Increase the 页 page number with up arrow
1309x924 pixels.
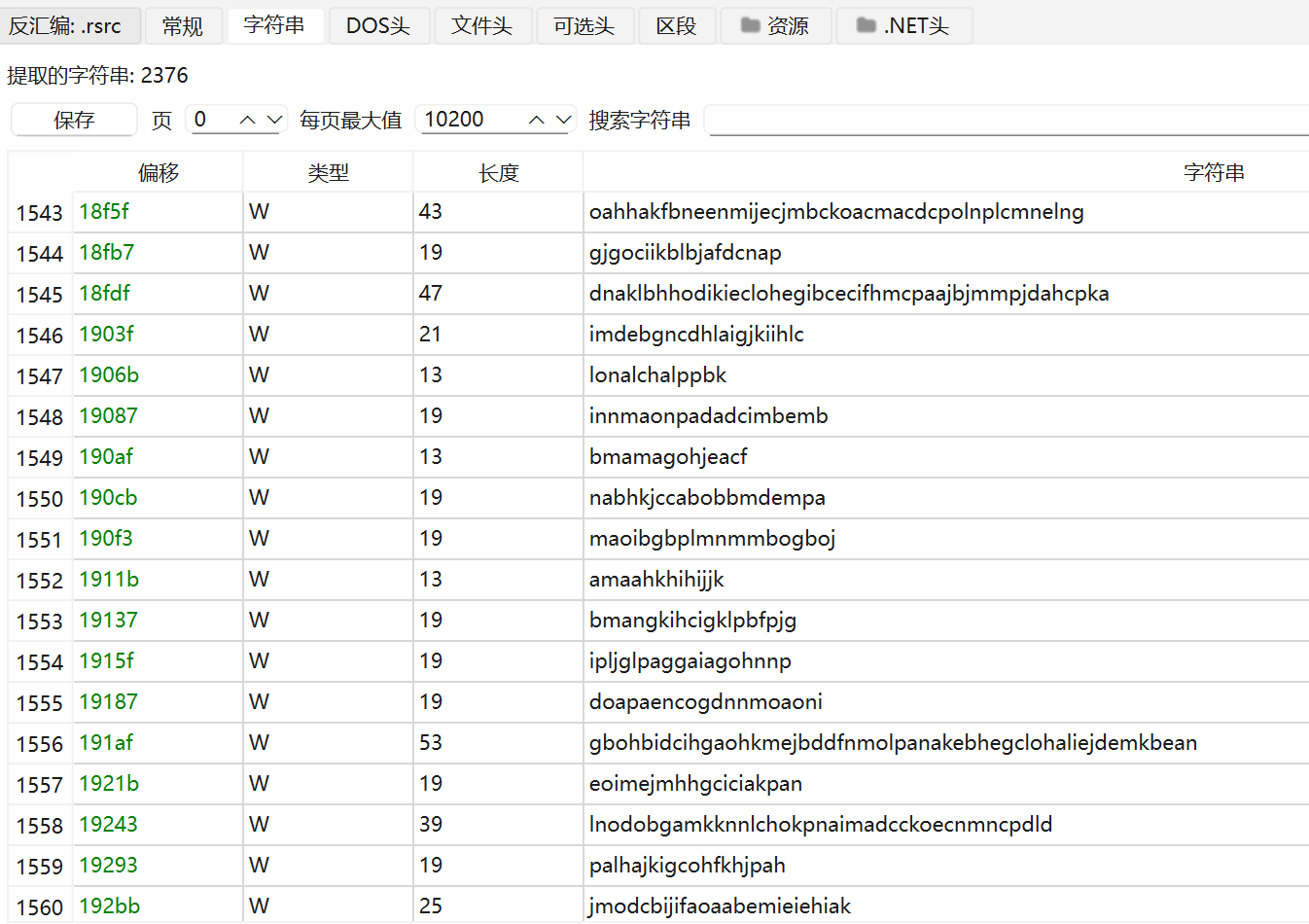[x=247, y=120]
